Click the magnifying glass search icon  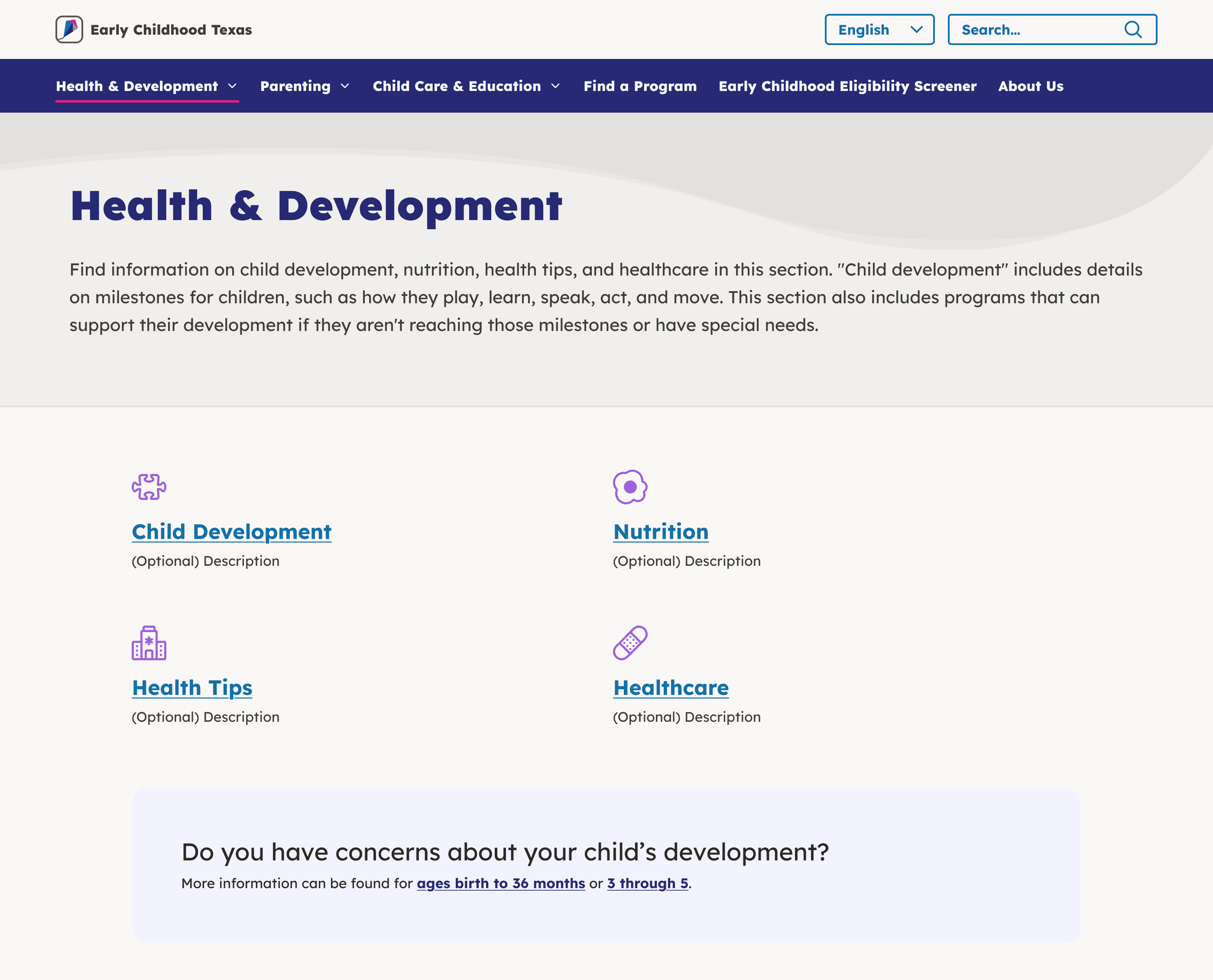coord(1132,29)
